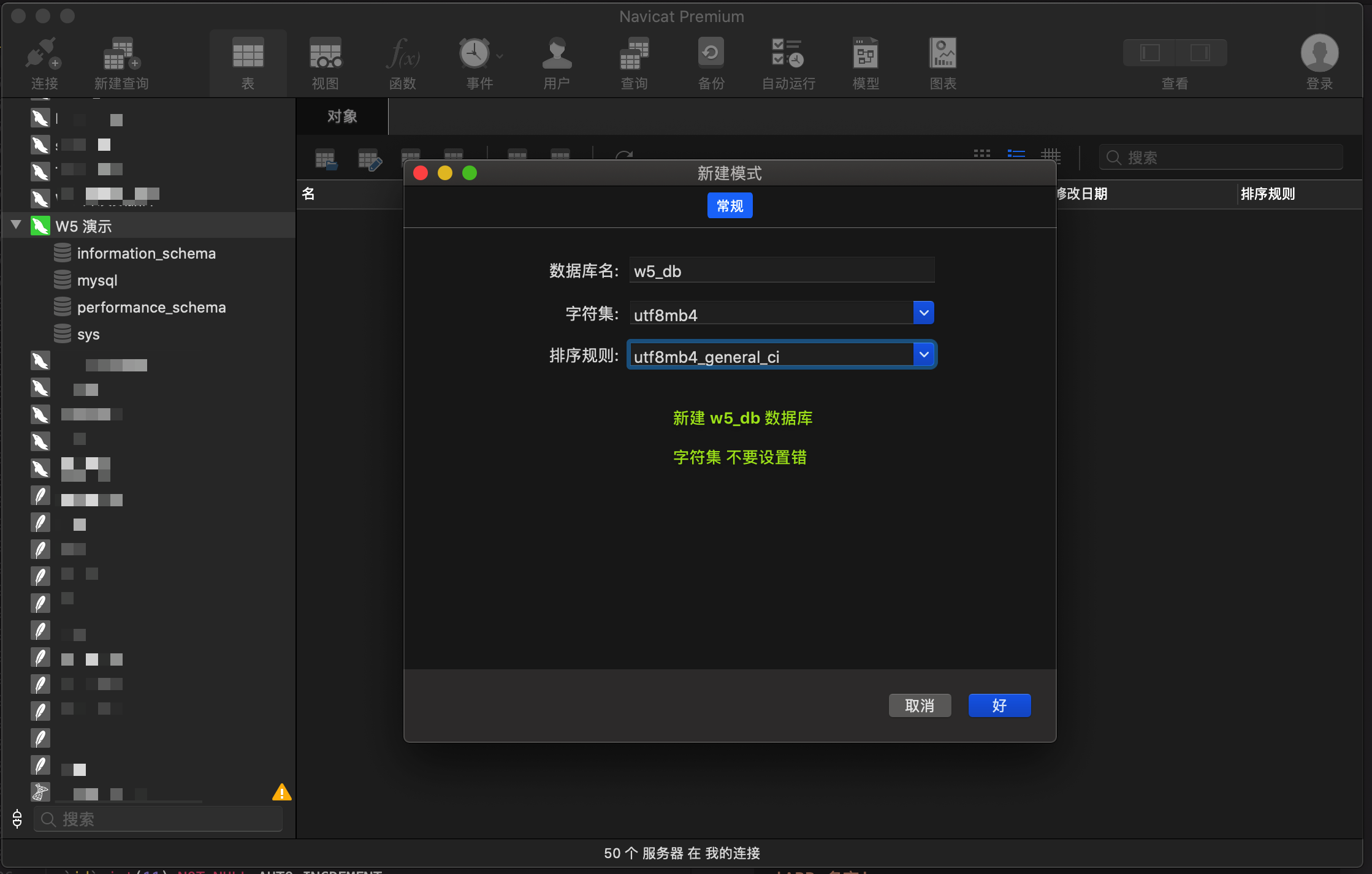
Task: Select the 对象 tab
Action: (x=342, y=116)
